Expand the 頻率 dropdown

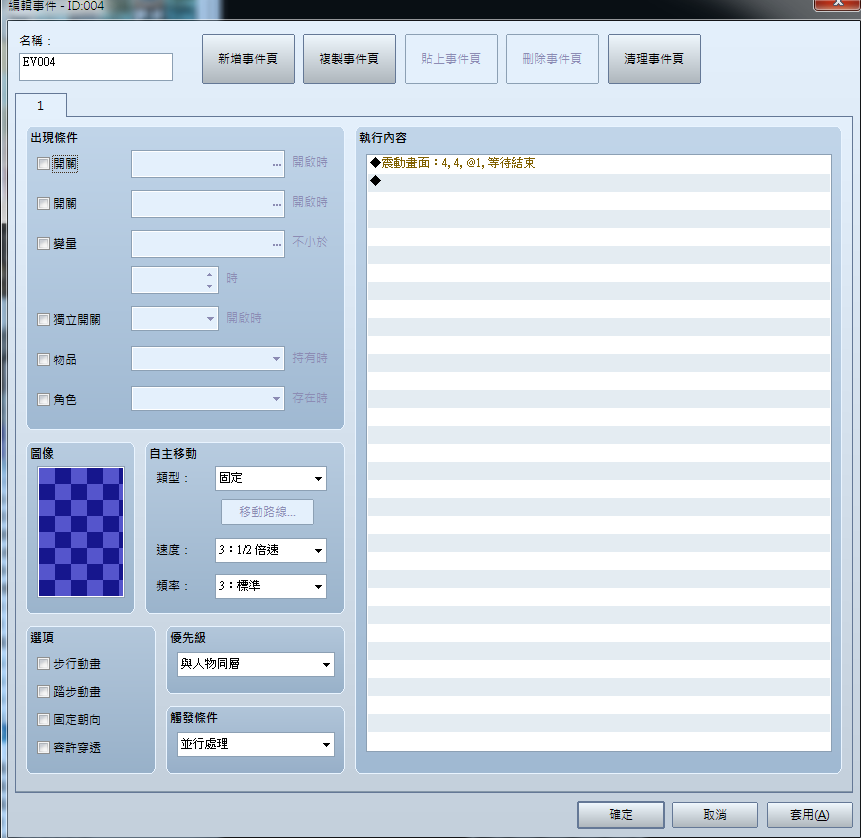(271, 586)
